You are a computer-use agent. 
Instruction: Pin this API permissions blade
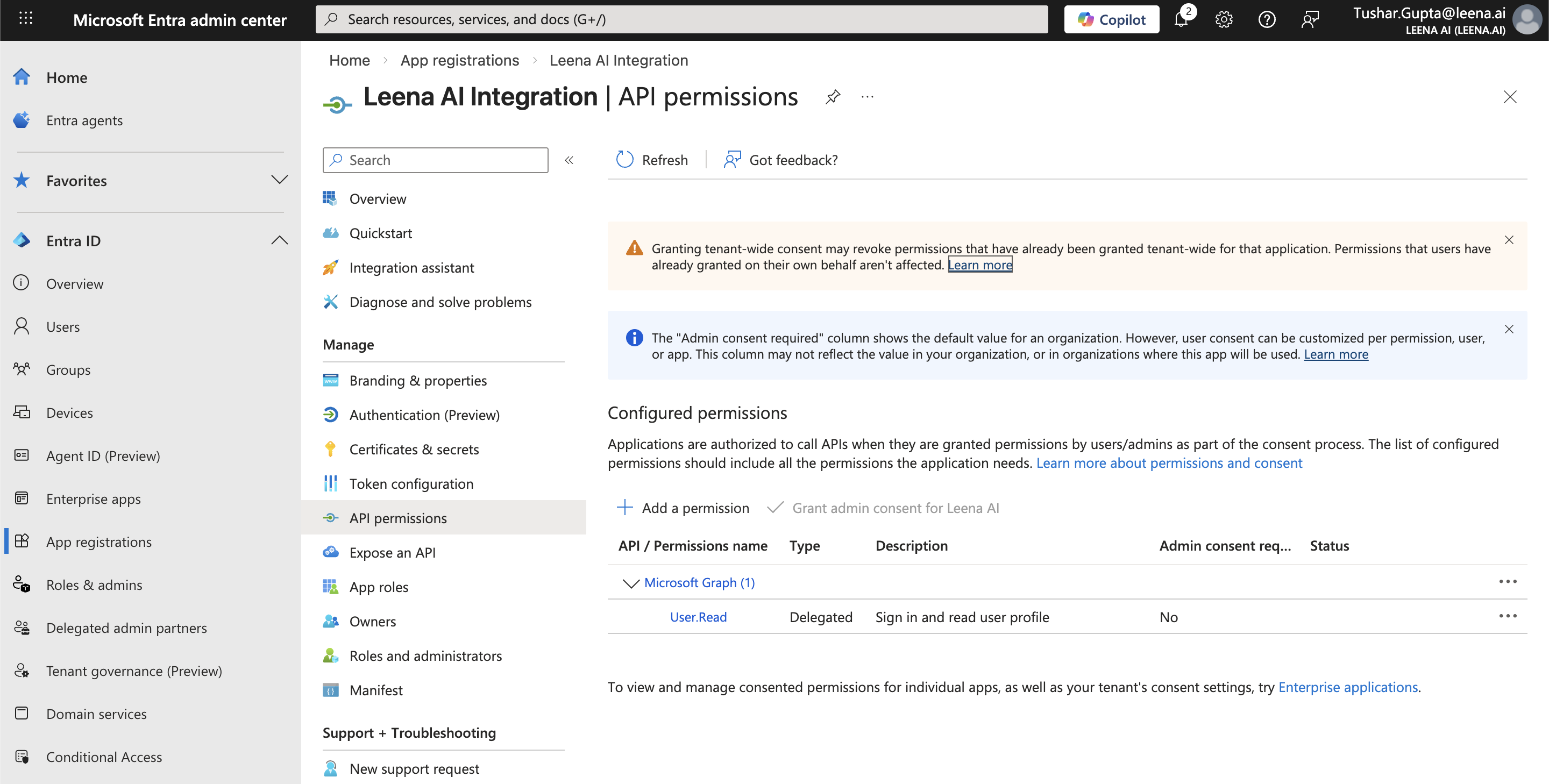pyautogui.click(x=832, y=97)
